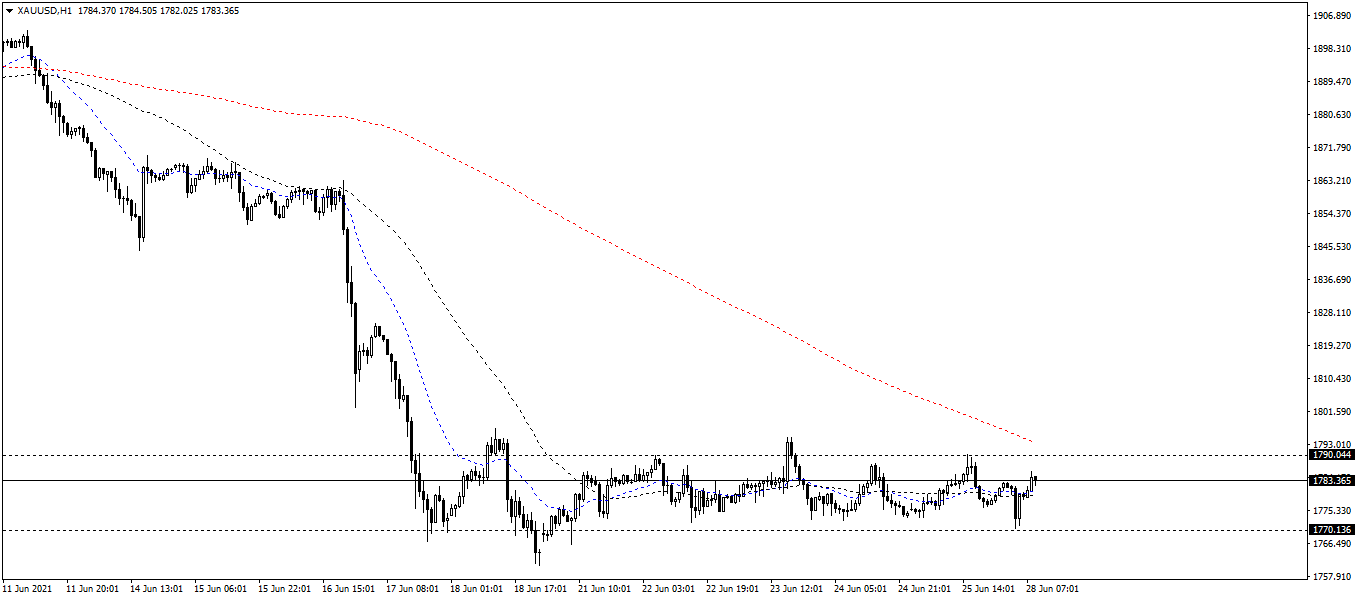
Task: Expand the arrow beside XAUUSD,H1 label
Action: (10, 9)
